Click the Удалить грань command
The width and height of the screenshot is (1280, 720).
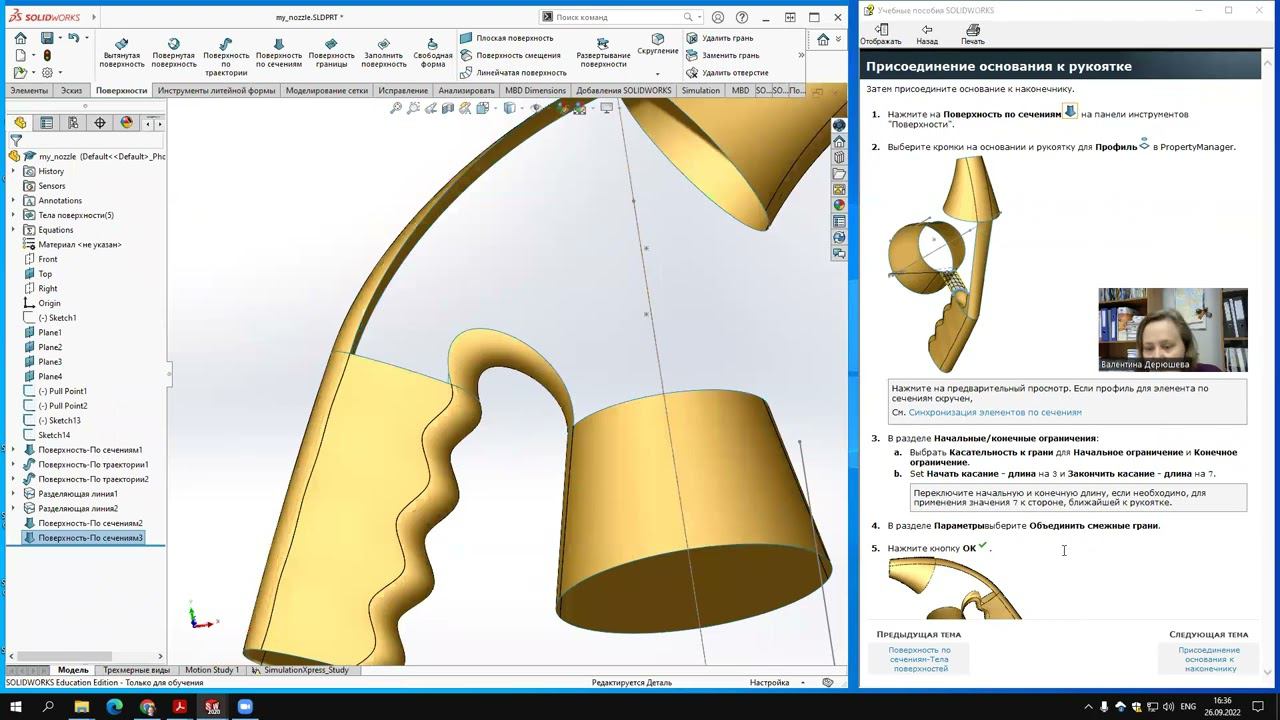click(720, 38)
